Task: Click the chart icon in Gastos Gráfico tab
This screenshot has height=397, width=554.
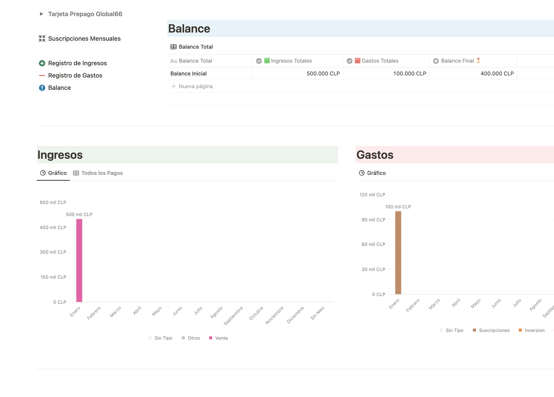Action: tap(362, 173)
